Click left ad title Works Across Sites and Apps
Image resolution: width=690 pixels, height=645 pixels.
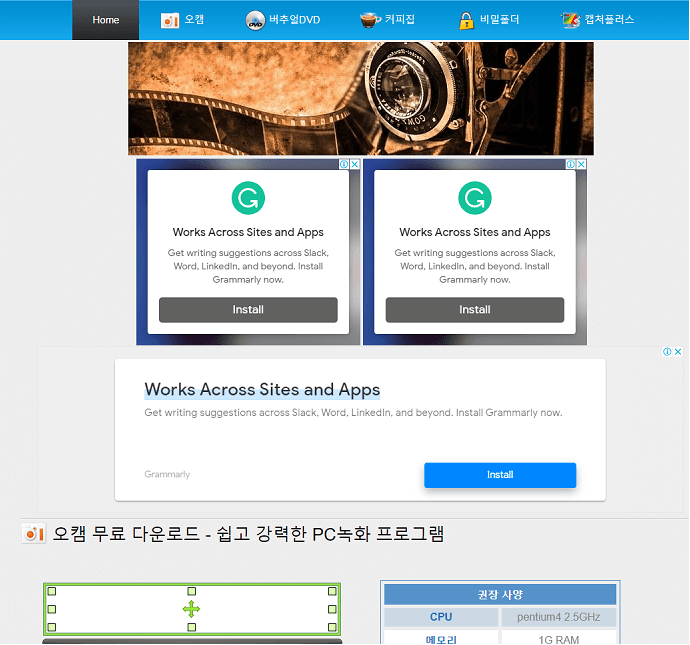248,232
